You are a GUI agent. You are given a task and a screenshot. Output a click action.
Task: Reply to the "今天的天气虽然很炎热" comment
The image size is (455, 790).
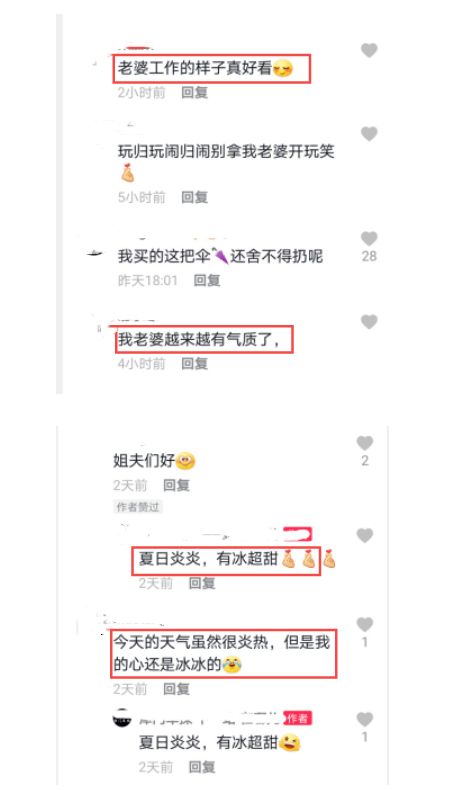[x=176, y=689]
